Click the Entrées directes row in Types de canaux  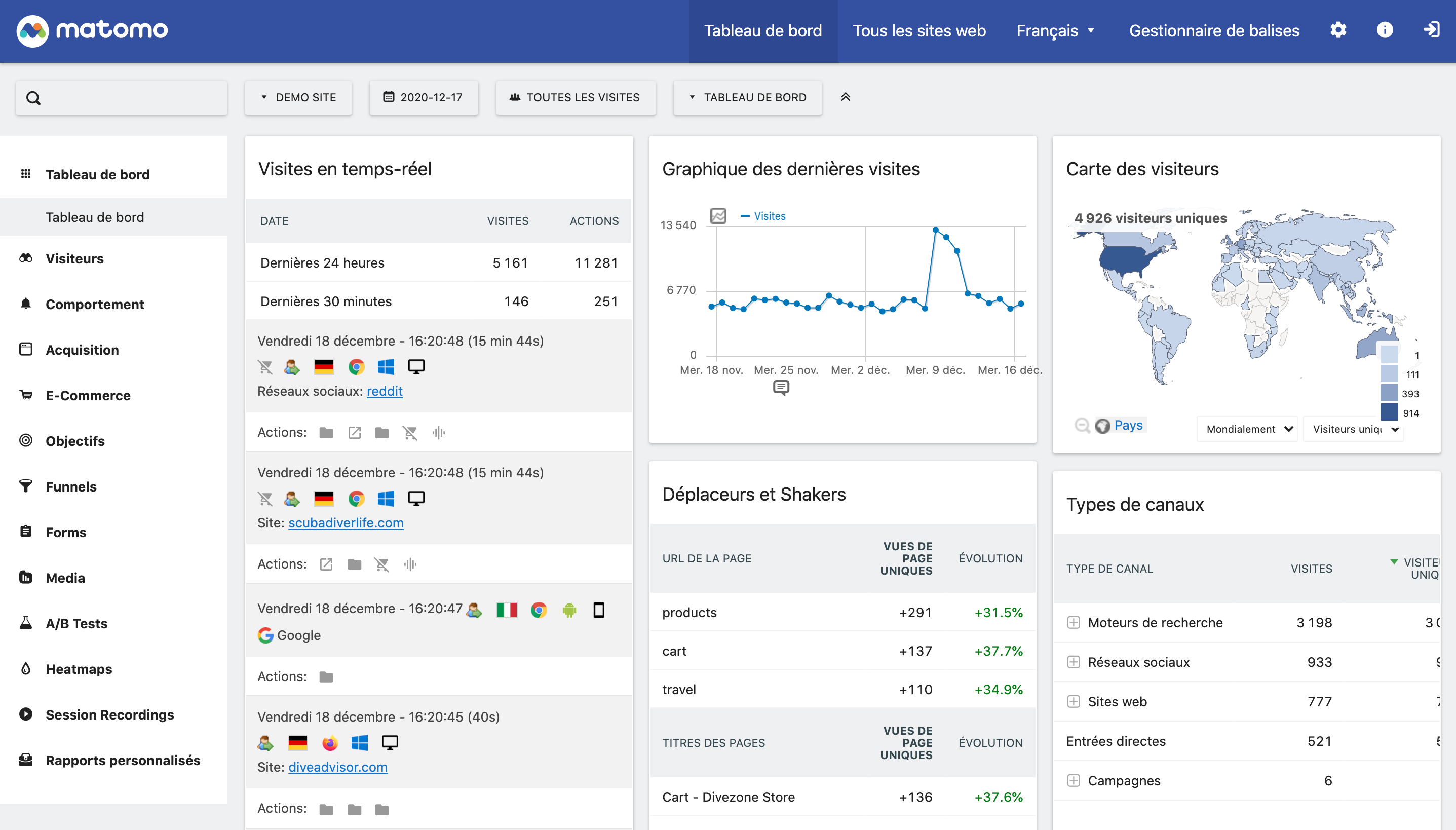[x=1246, y=741]
